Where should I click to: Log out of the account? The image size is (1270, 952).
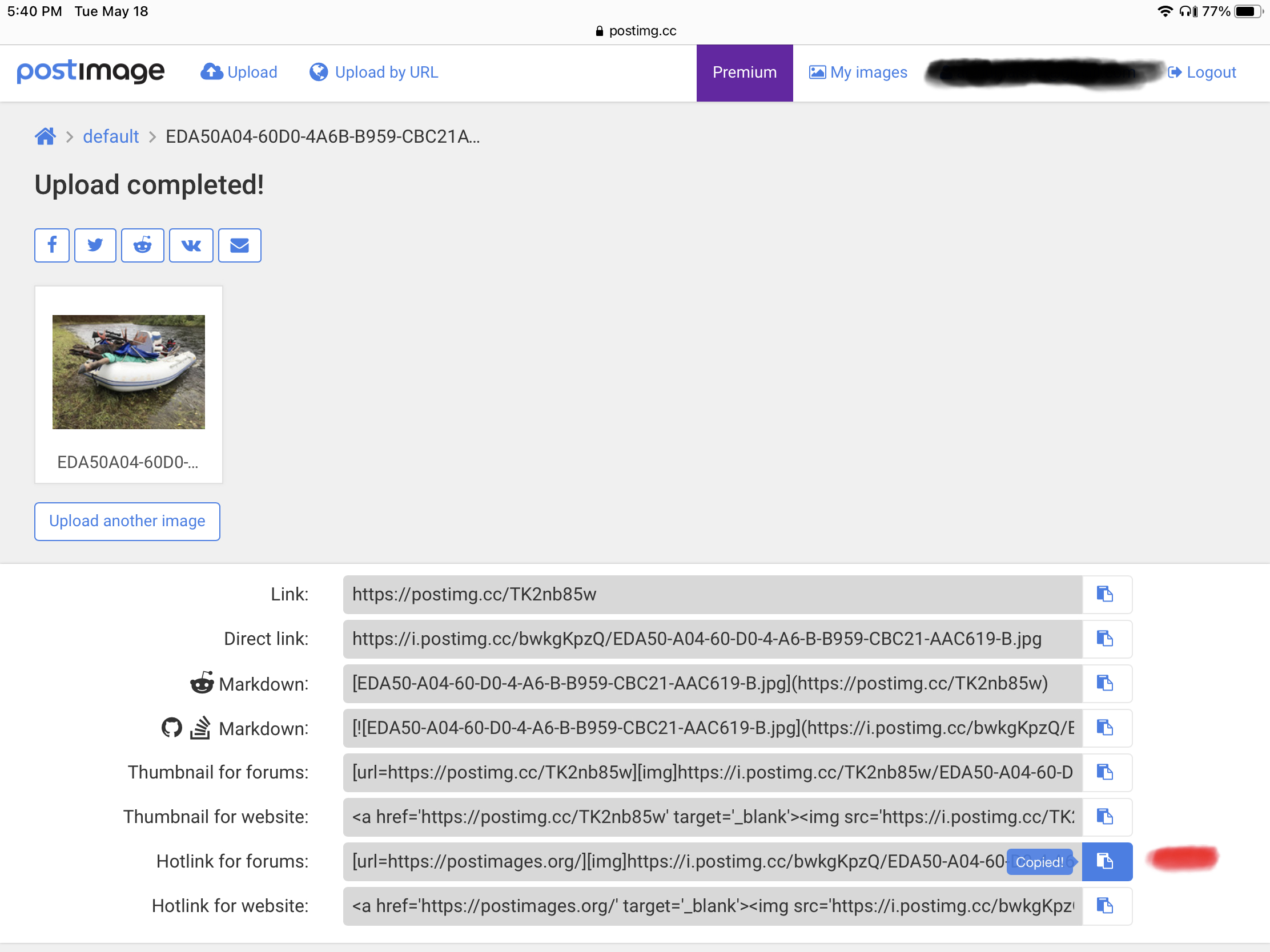click(1202, 72)
